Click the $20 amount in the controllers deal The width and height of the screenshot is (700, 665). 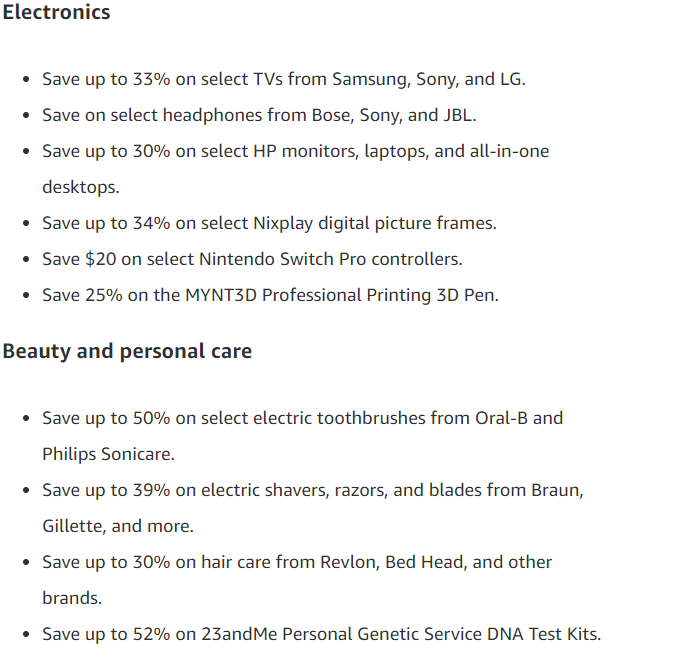(101, 259)
